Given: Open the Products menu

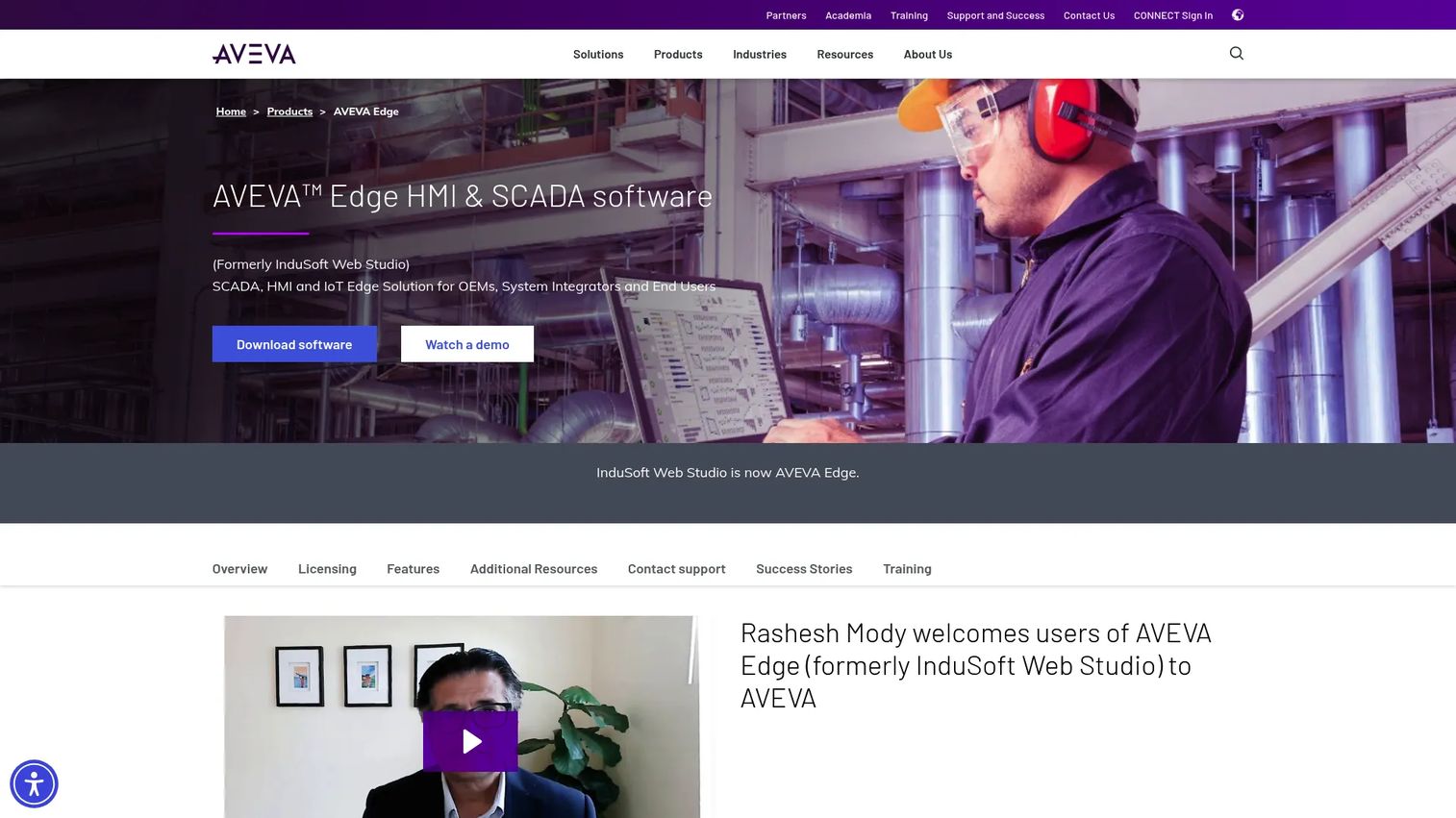Looking at the screenshot, I should click(x=678, y=55).
